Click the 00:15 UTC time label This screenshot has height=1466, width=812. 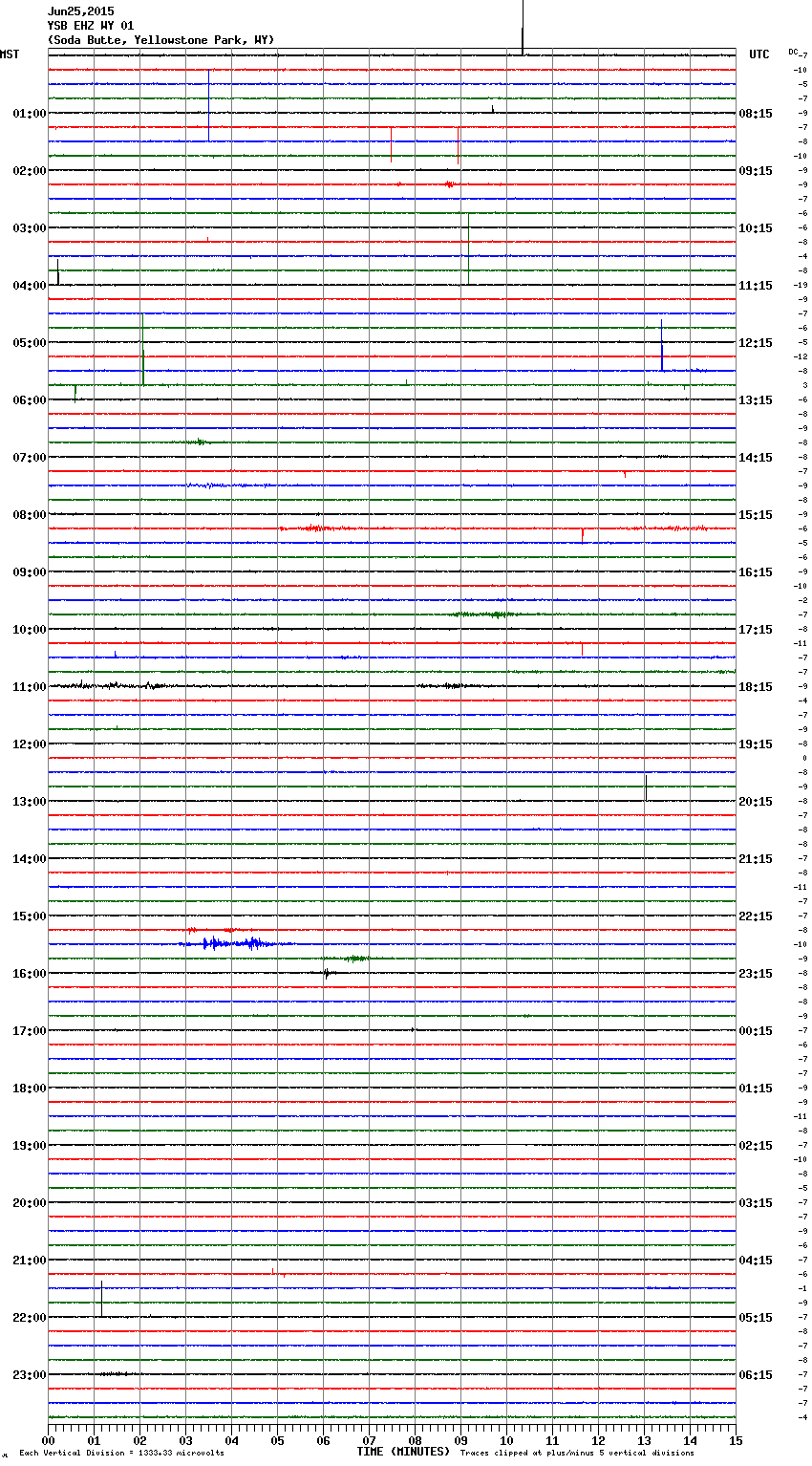click(x=756, y=1031)
